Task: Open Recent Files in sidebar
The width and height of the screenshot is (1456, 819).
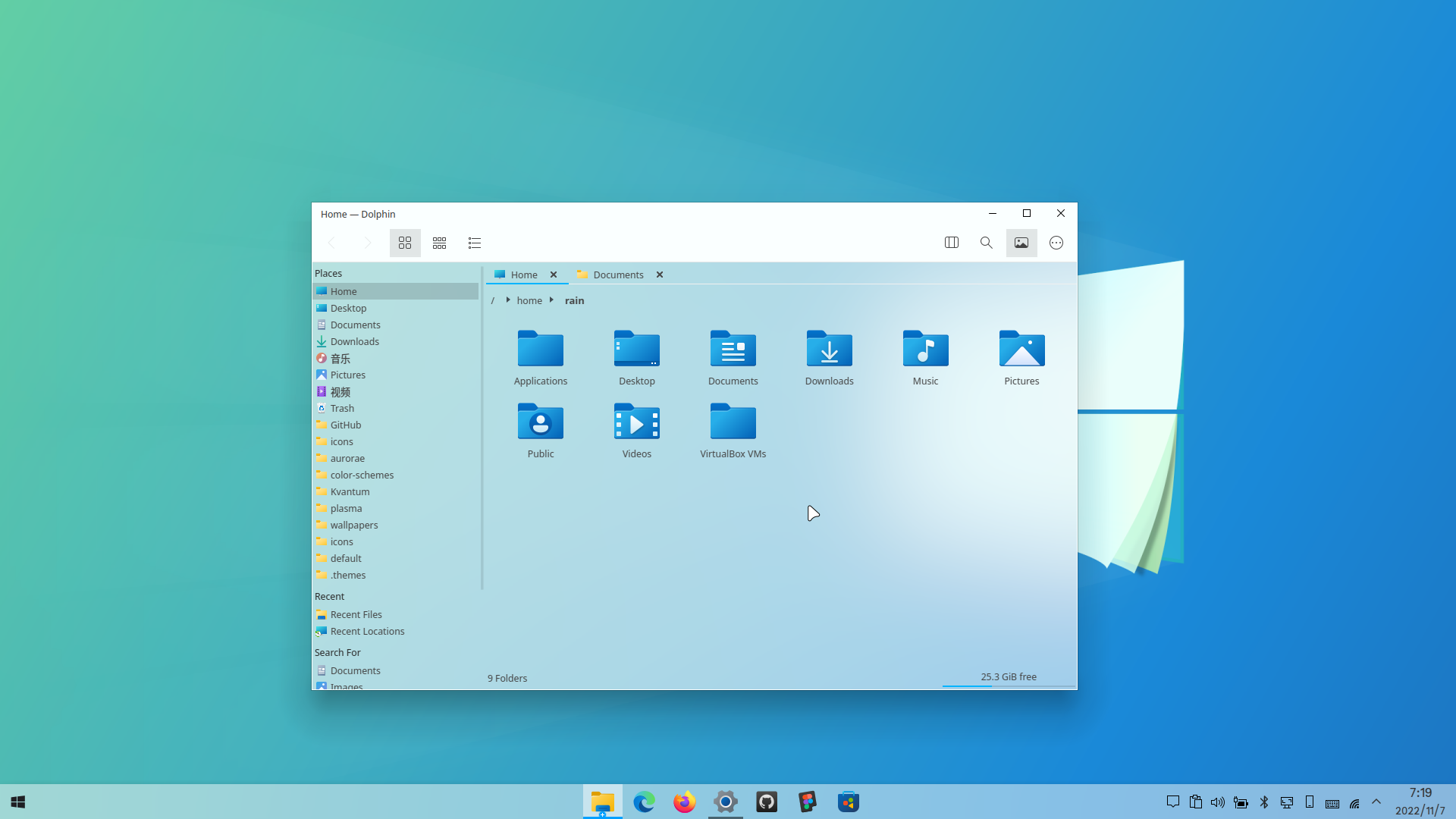Action: tap(356, 614)
